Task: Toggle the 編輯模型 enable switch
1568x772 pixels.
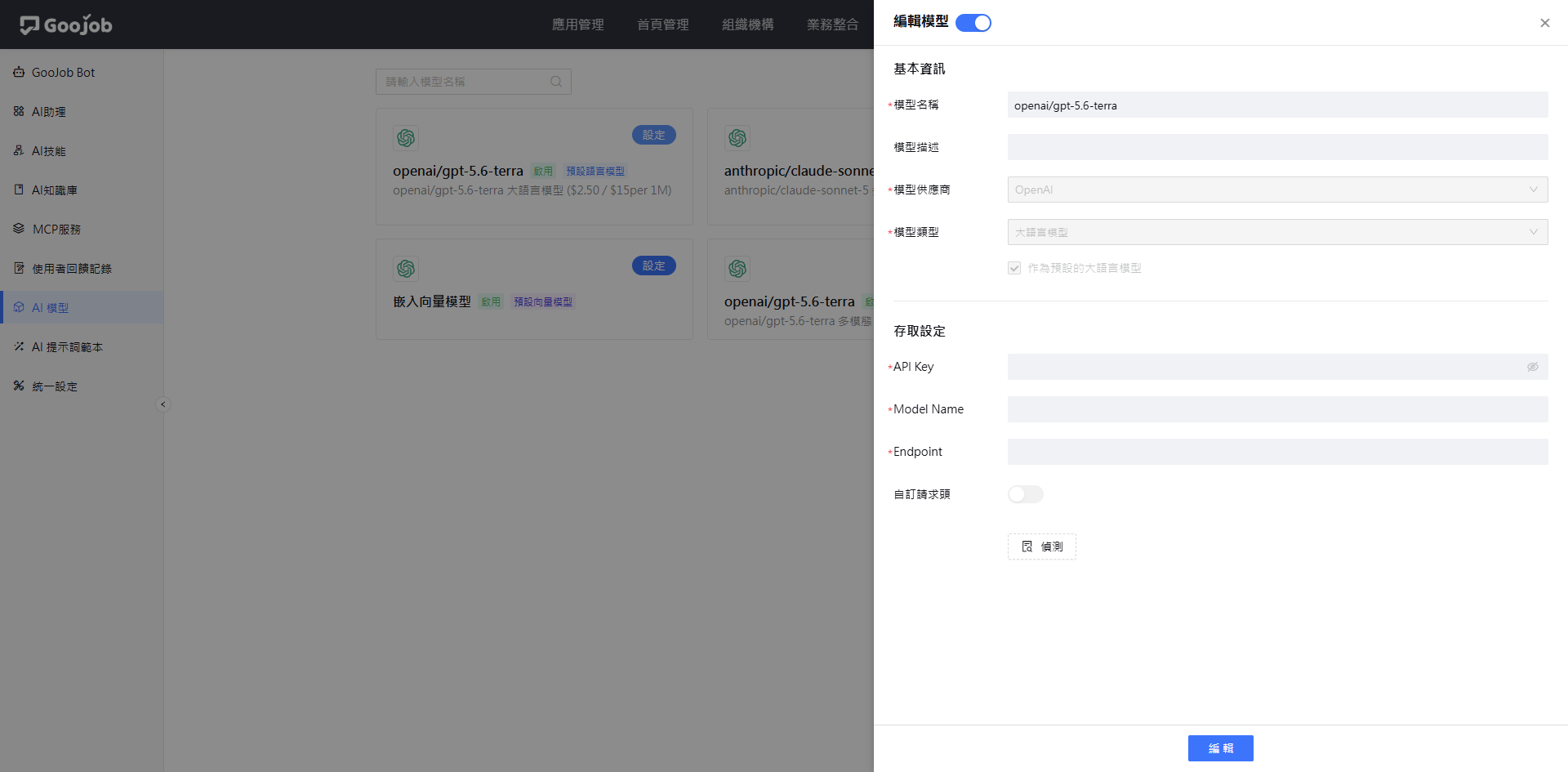Action: [x=973, y=23]
